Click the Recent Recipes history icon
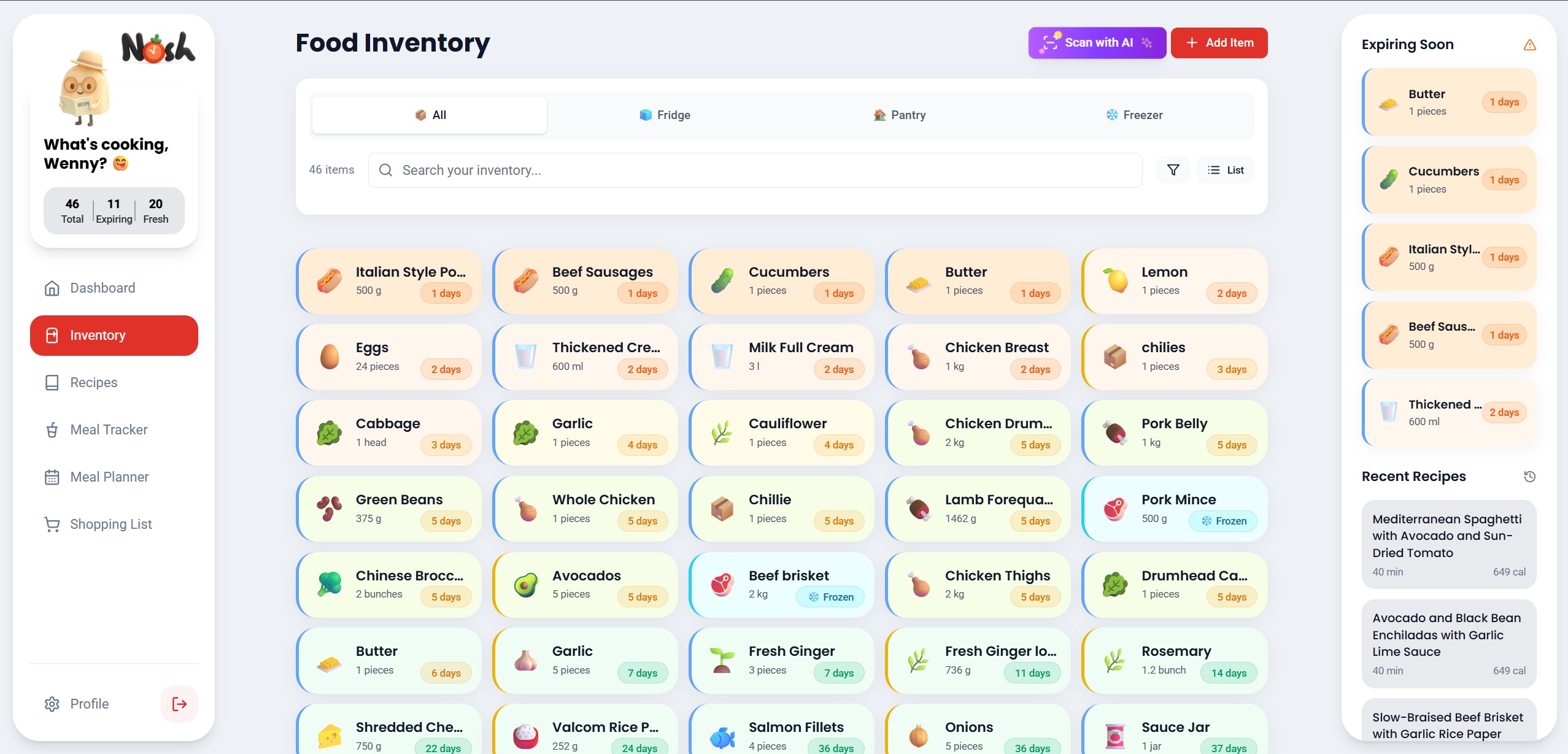The width and height of the screenshot is (1568, 754). [1529, 477]
